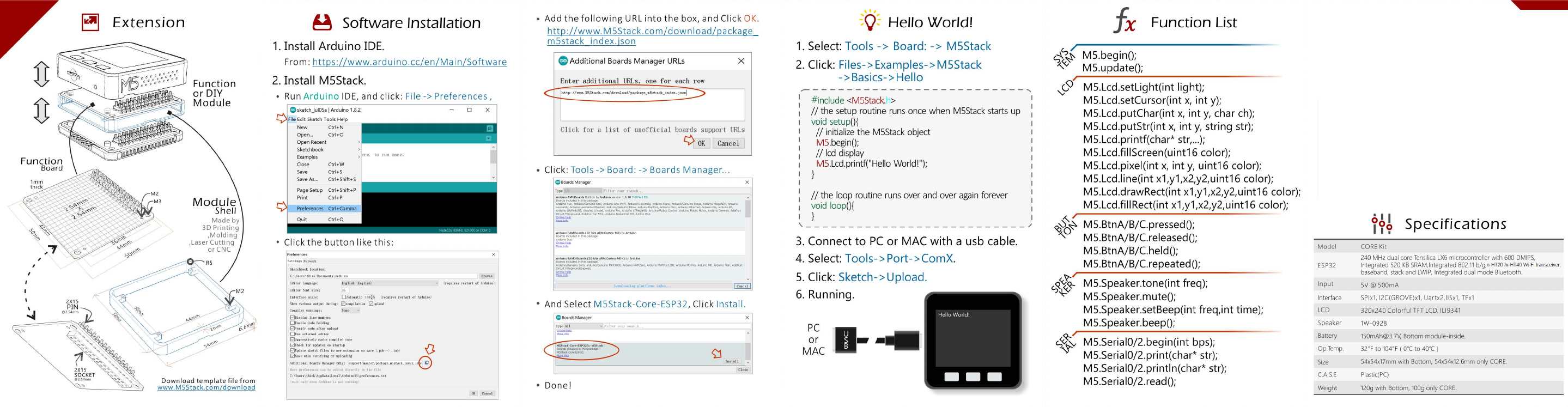Screen dimensions: 1568x407
Task: Open the Arduino tab dropdown arrow
Action: pos(488,139)
